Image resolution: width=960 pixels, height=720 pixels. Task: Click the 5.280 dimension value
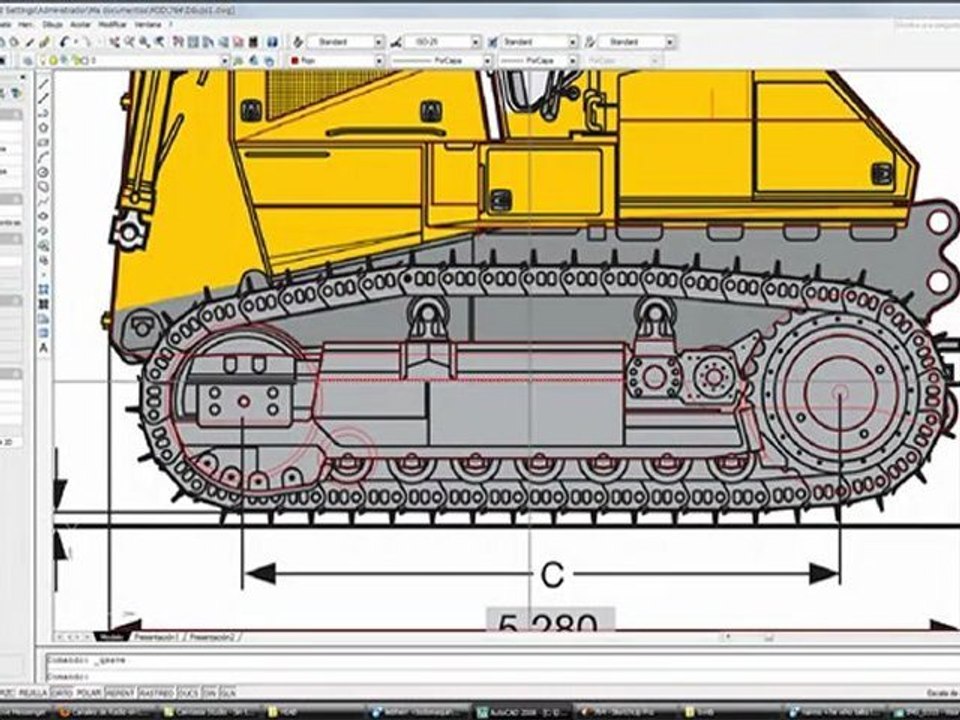[x=548, y=621]
